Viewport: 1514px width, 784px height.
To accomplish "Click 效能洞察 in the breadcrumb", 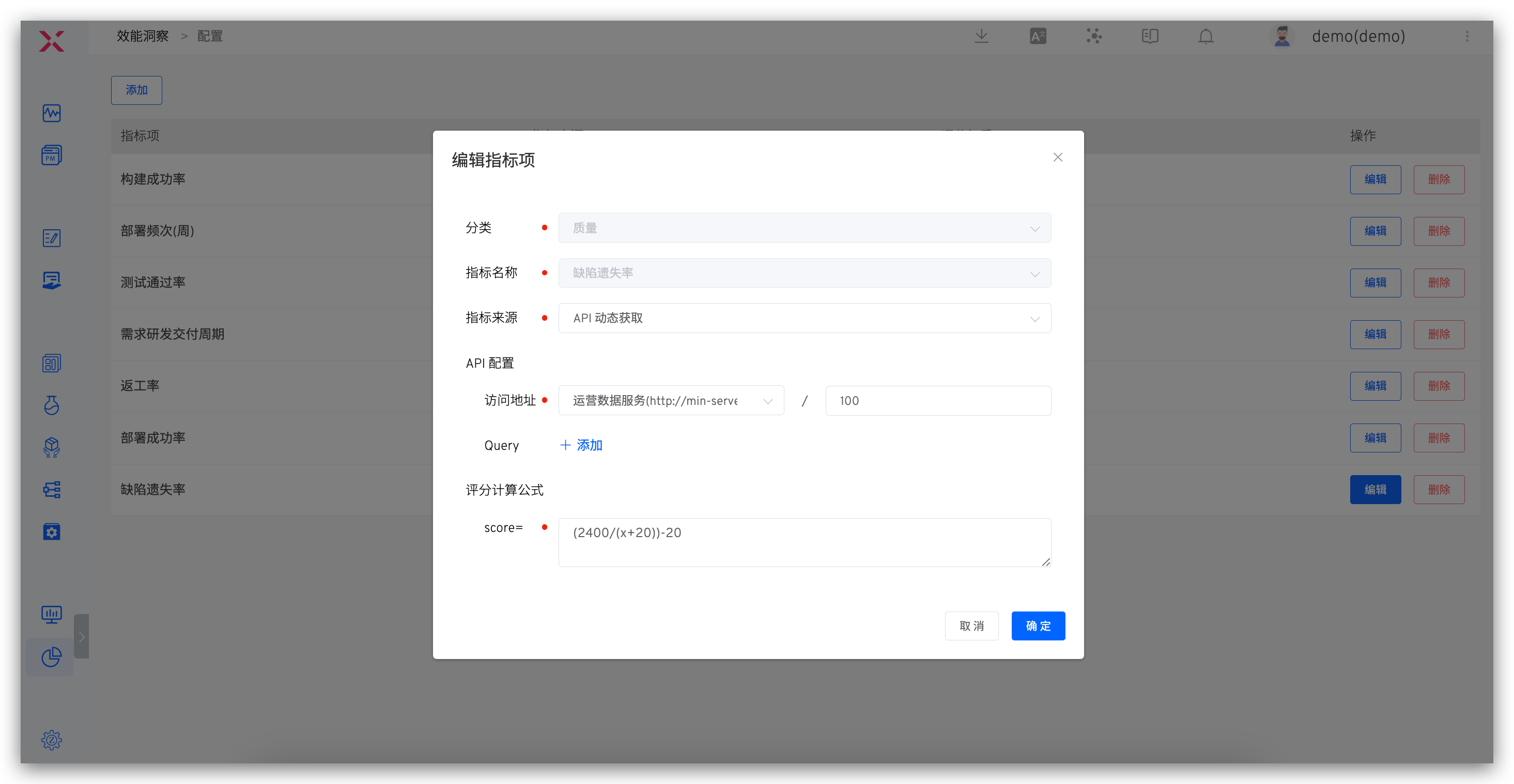I will pos(142,36).
